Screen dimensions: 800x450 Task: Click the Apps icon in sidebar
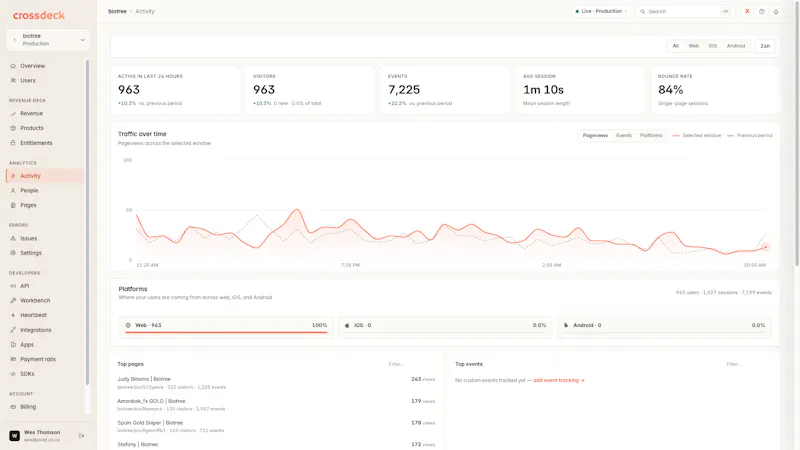pyautogui.click(x=13, y=345)
